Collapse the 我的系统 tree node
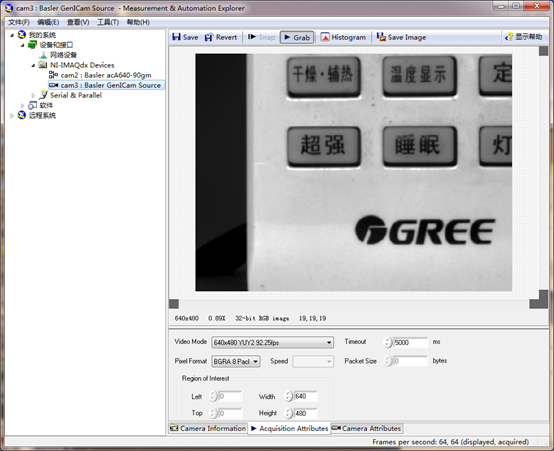This screenshot has height=451, width=554. click(12, 35)
